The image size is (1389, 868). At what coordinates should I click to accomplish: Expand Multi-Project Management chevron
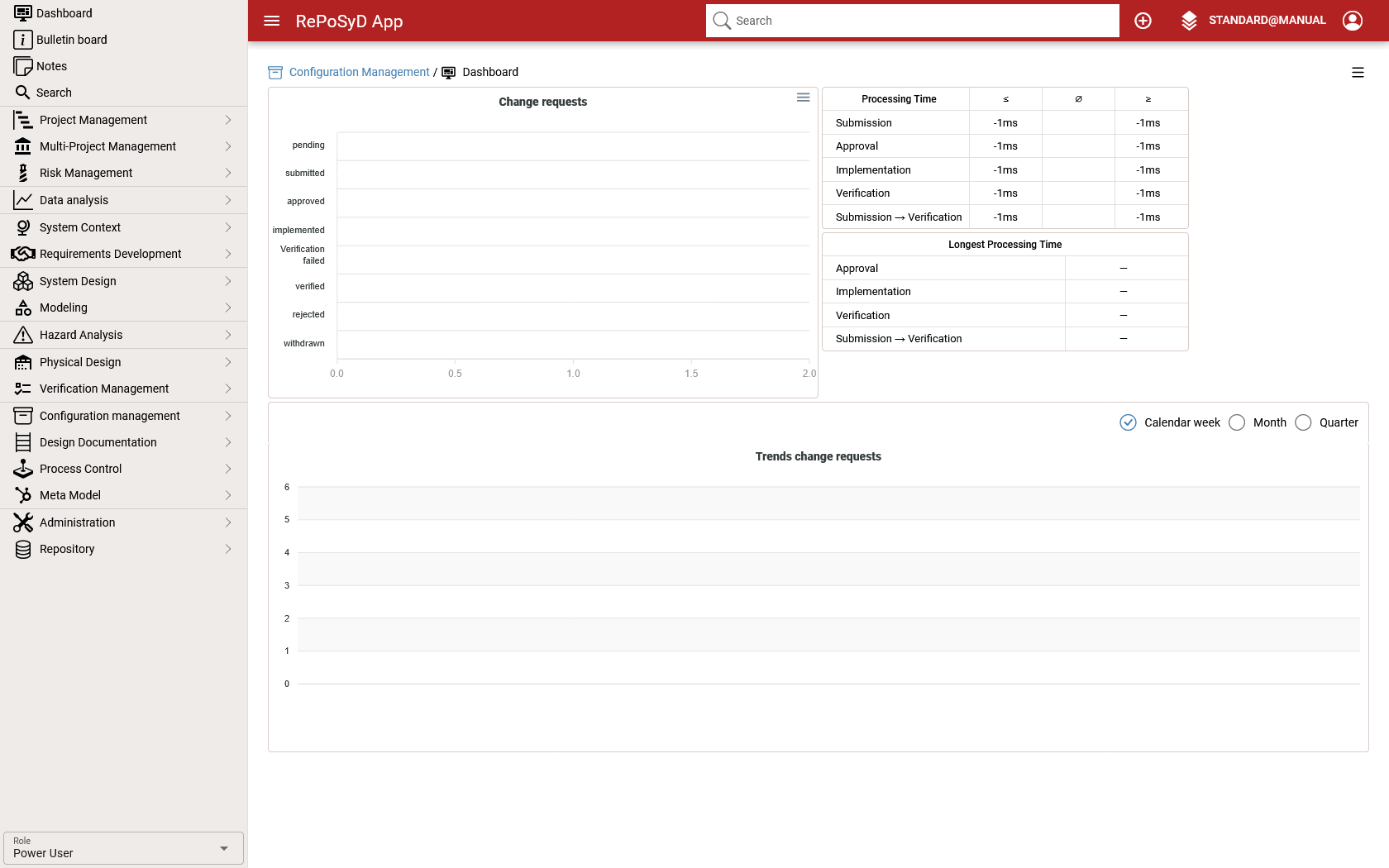point(228,146)
